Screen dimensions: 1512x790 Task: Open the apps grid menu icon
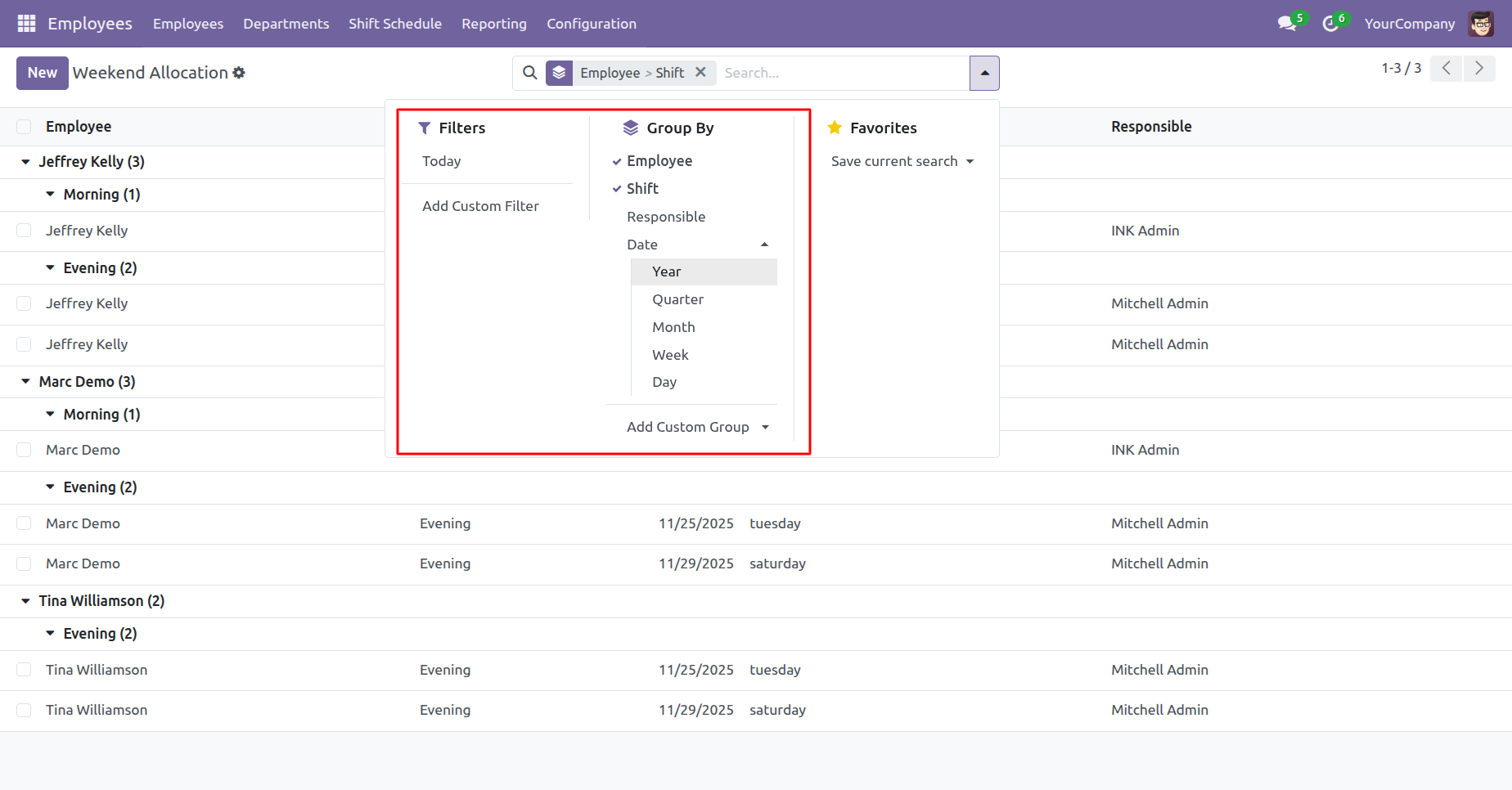pos(26,24)
